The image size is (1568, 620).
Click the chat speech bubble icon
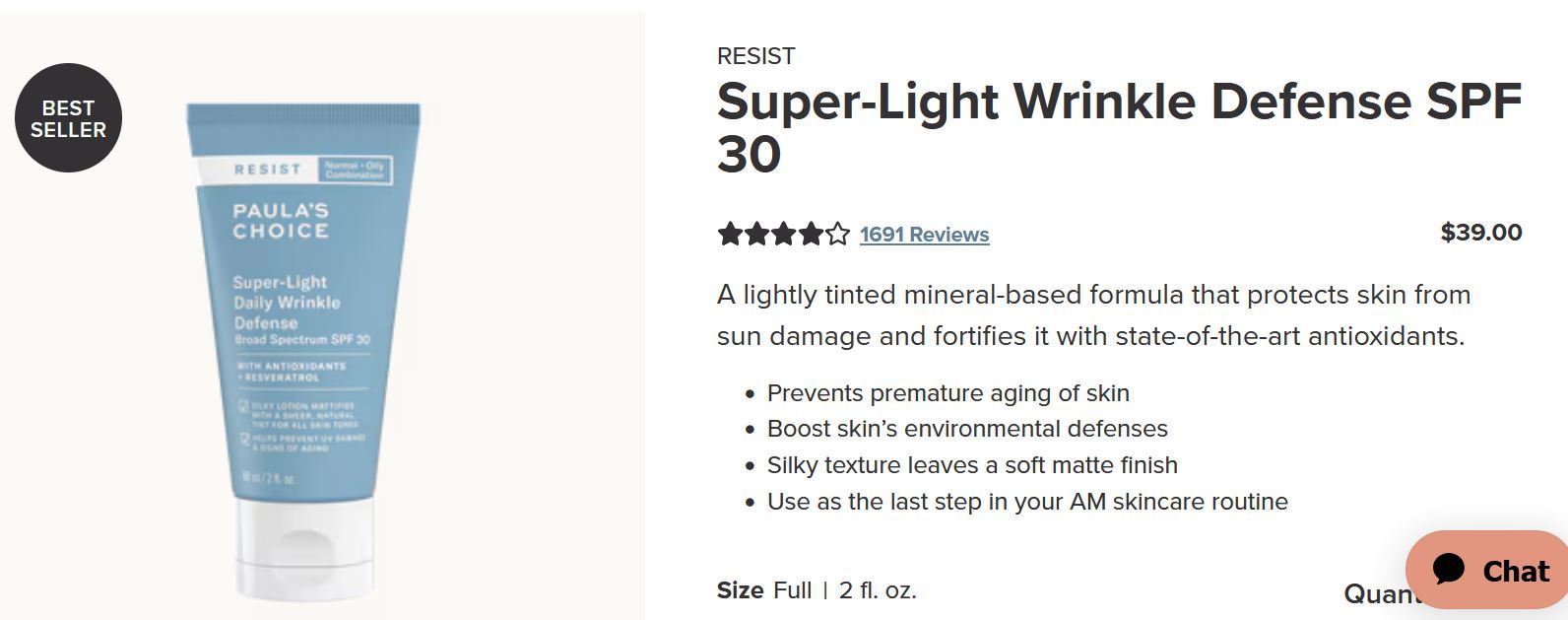click(x=1450, y=570)
